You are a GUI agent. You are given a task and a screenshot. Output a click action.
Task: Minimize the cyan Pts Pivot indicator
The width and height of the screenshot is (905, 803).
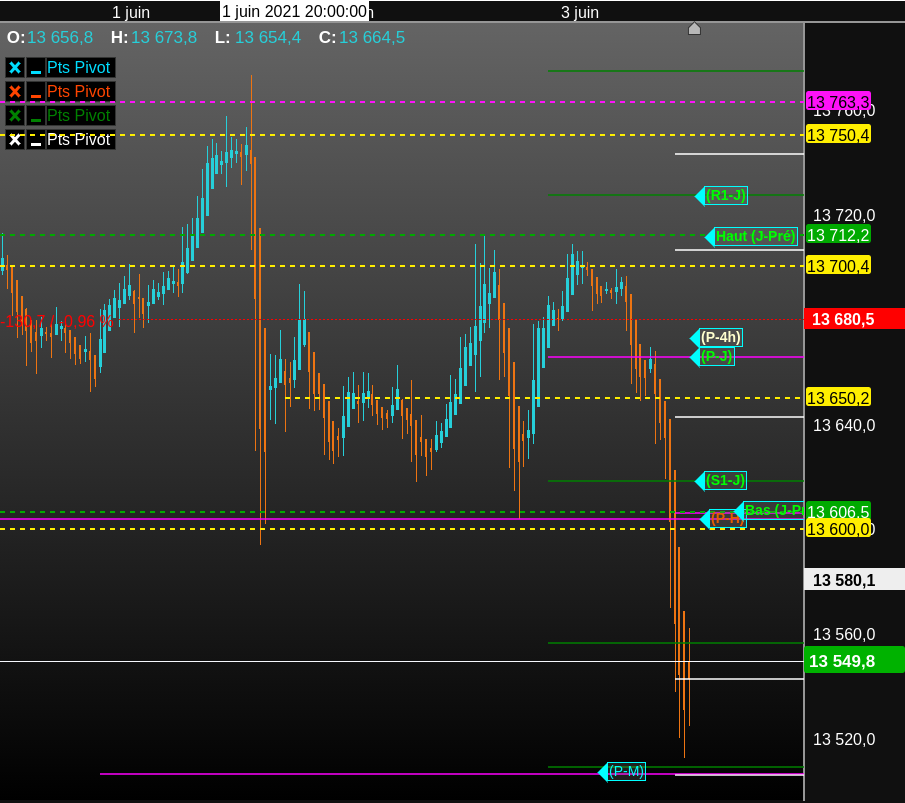point(36,68)
